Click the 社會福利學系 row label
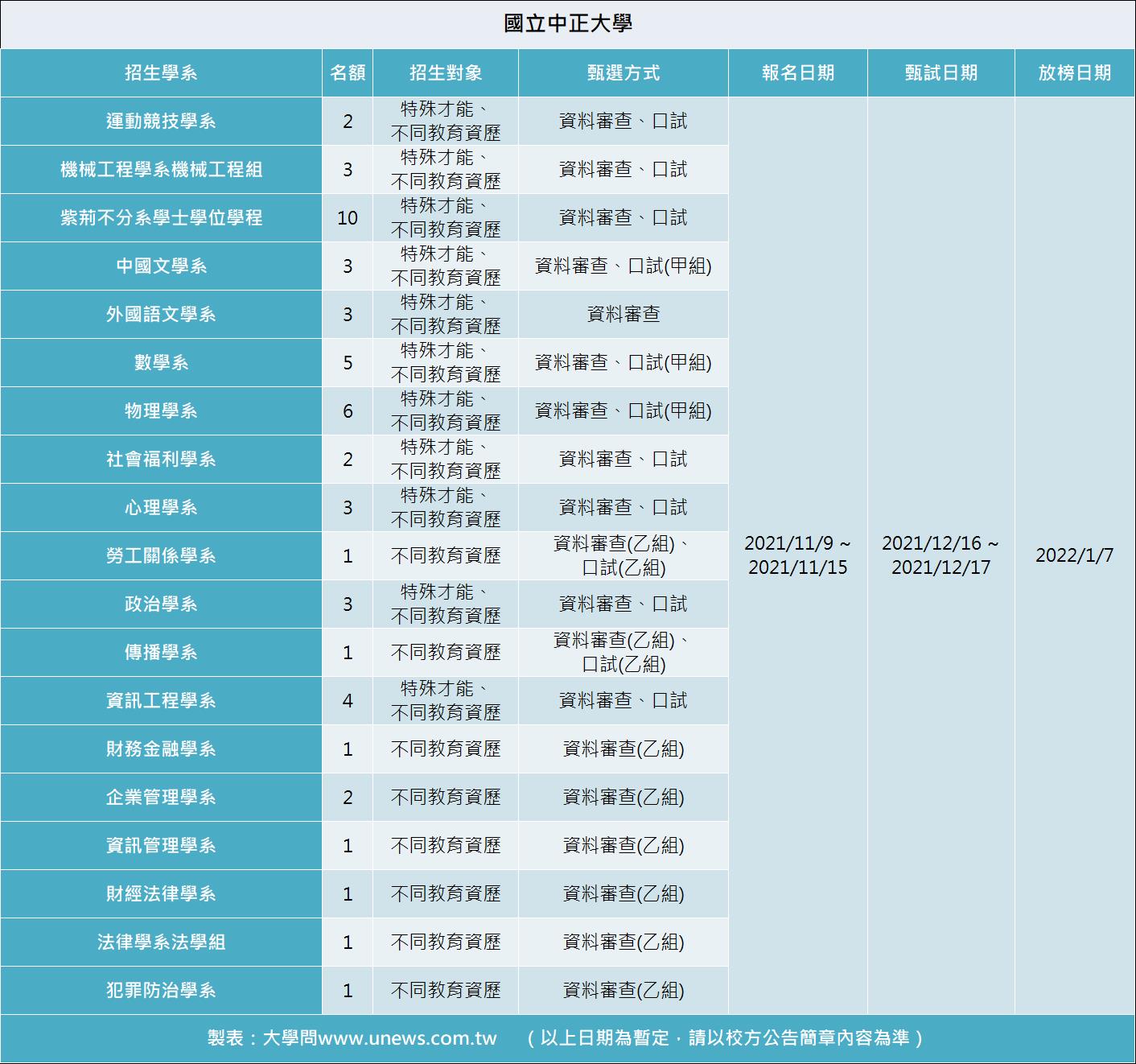The image size is (1136, 1064). click(161, 460)
